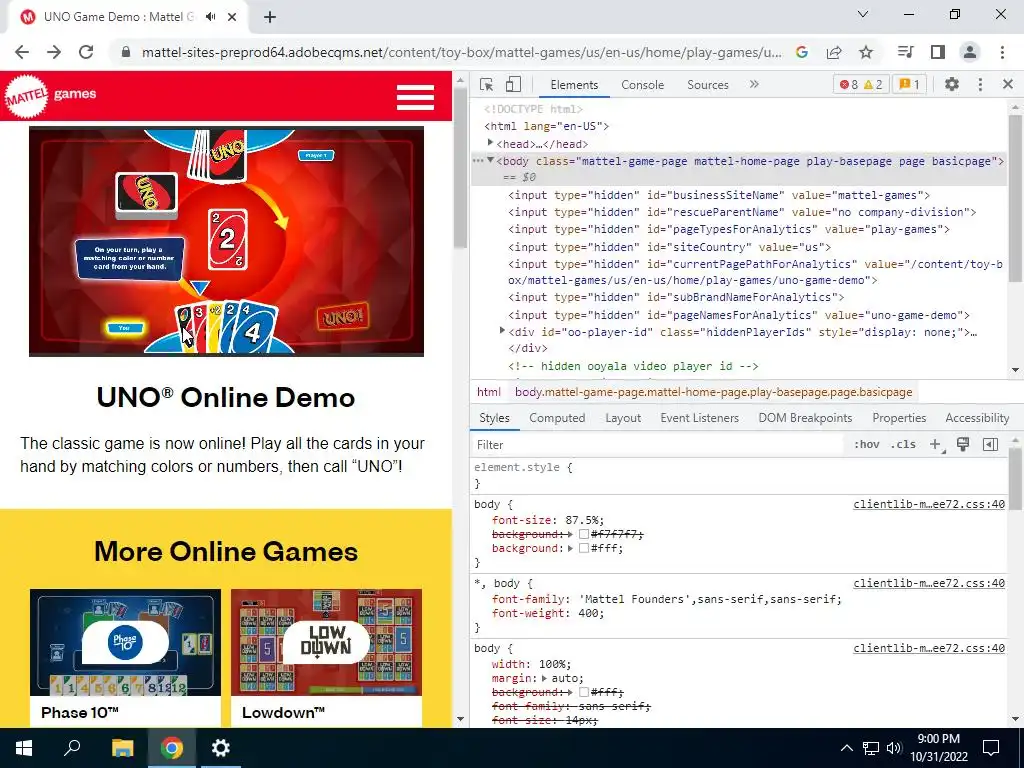Click the yellow warnings count 2

[x=873, y=85]
